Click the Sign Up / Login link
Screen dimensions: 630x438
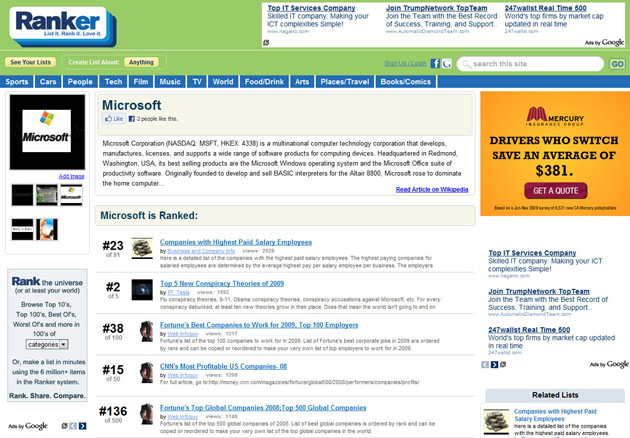click(405, 63)
